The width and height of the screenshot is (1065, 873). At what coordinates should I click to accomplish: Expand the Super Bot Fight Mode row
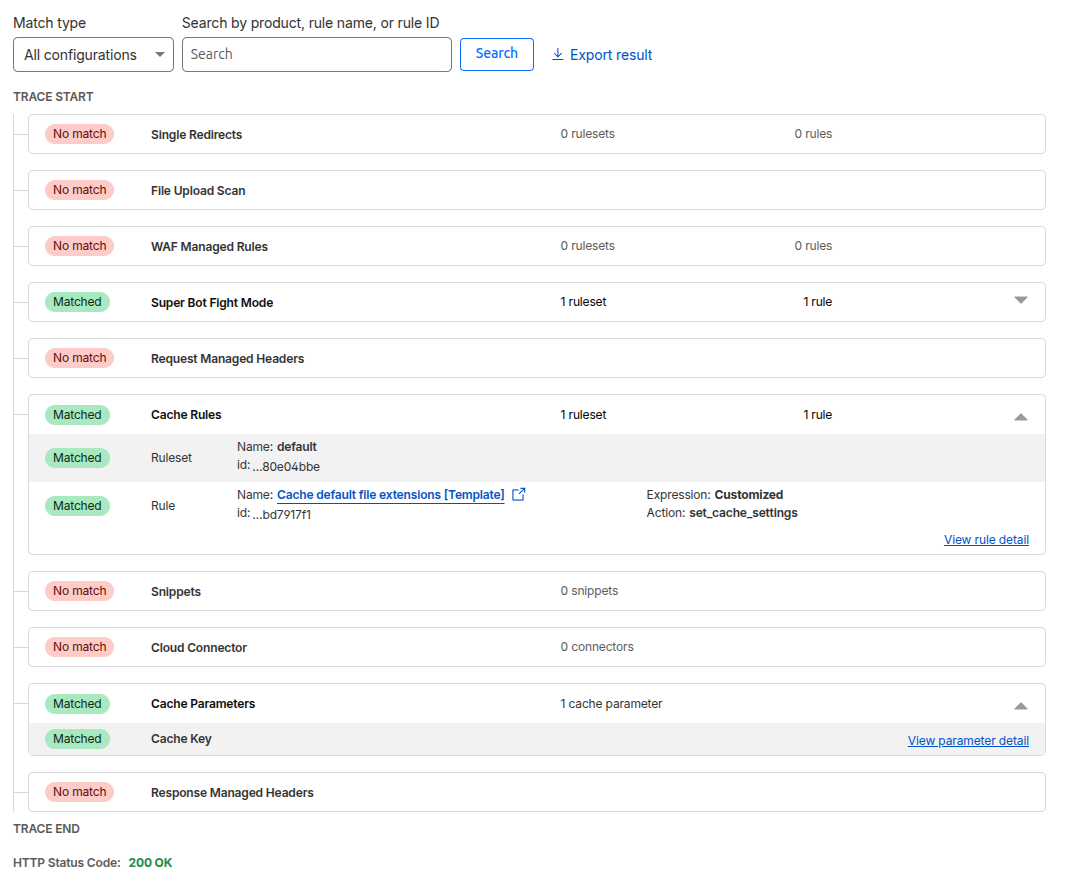pyautogui.click(x=1020, y=300)
